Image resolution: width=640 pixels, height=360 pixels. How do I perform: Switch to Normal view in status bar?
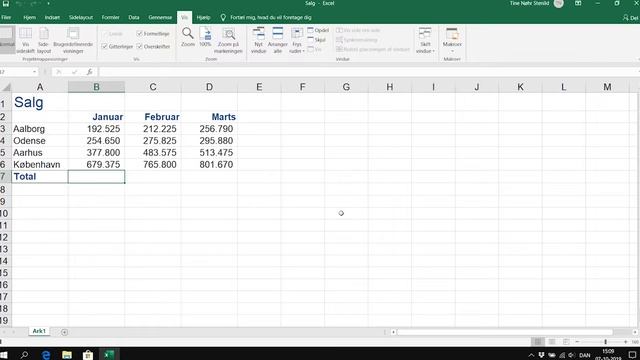pyautogui.click(x=538, y=342)
